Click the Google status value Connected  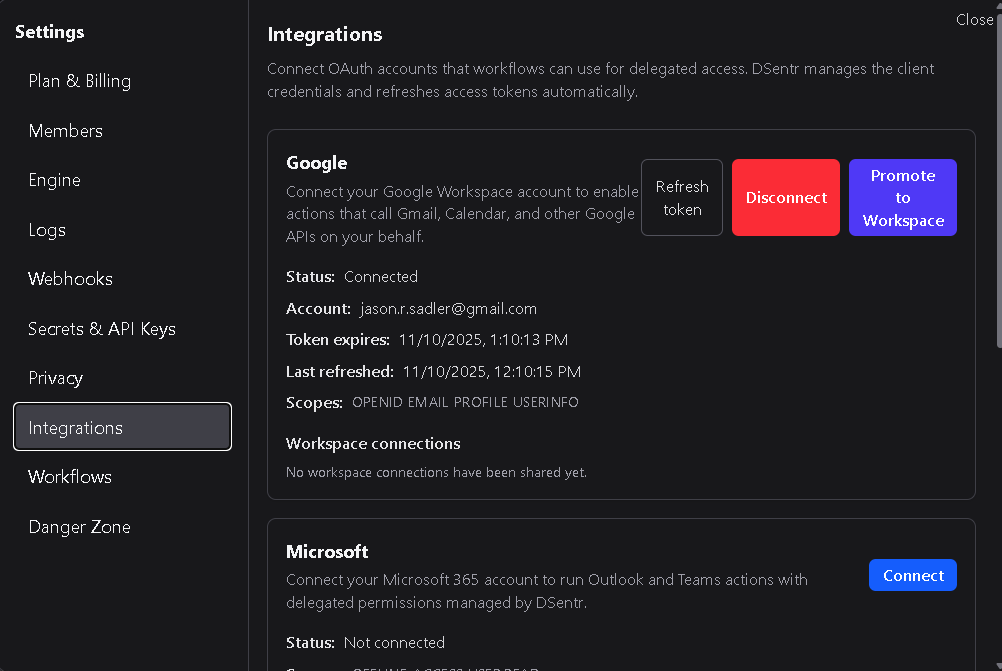(x=381, y=277)
